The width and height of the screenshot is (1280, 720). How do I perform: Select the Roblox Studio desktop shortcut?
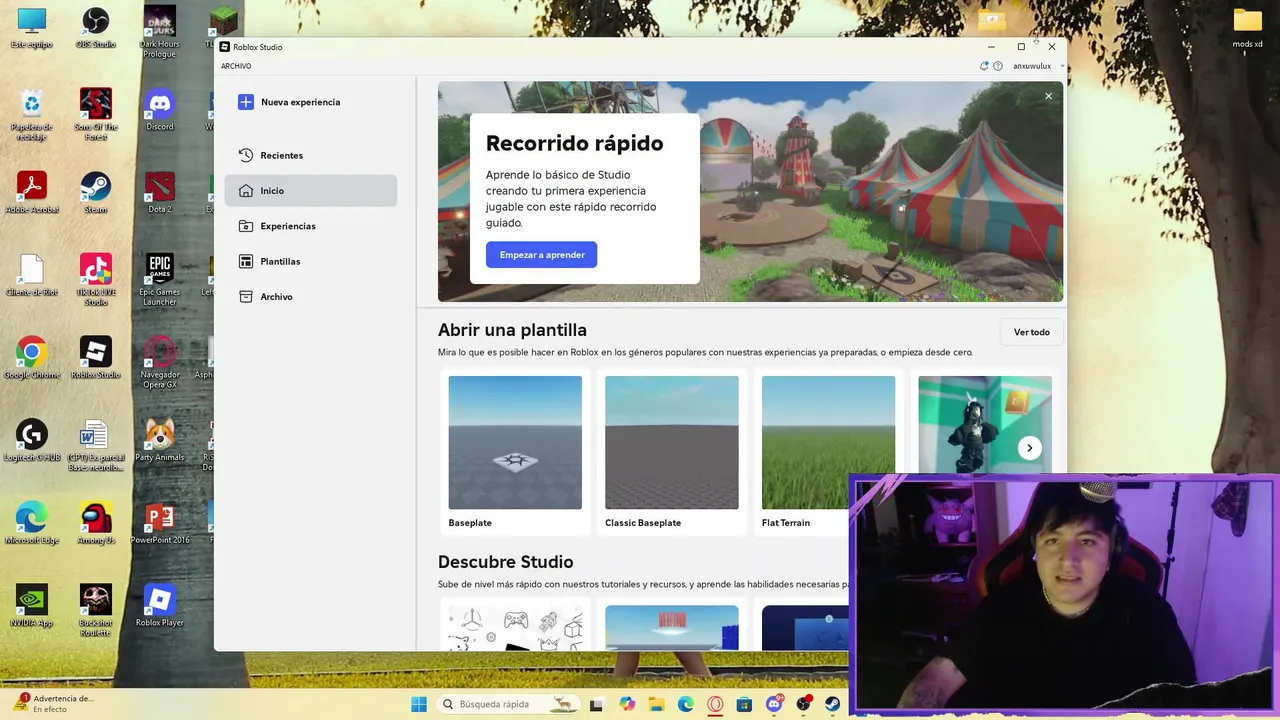coord(96,358)
